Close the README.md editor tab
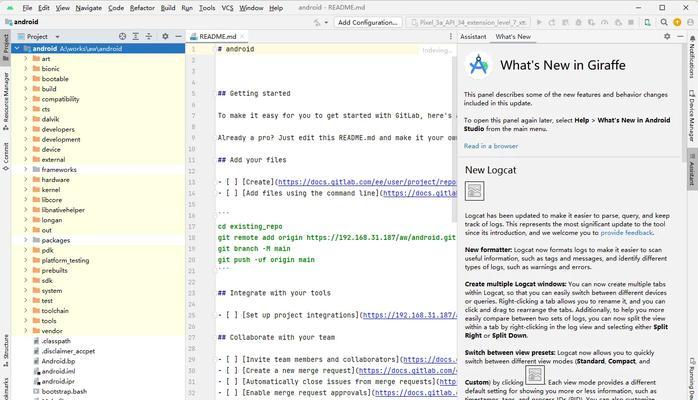 242,36
